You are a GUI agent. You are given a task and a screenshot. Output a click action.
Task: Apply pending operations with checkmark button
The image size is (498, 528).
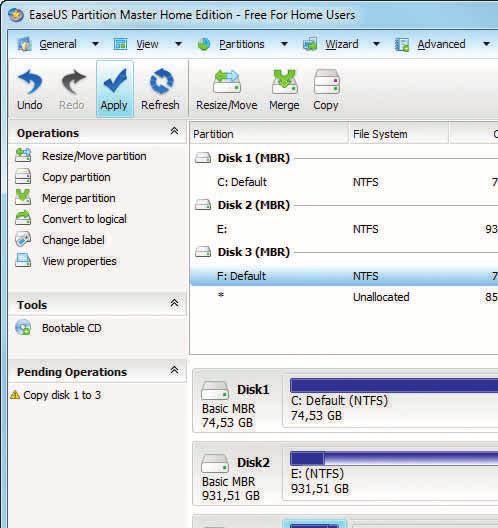pos(114,90)
